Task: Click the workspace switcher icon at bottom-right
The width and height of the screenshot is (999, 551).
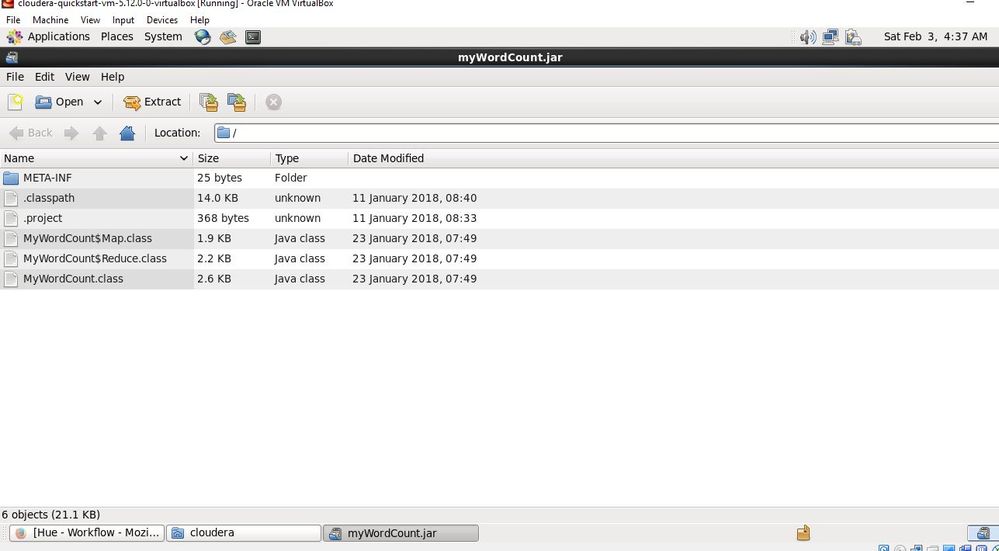Action: (982, 533)
